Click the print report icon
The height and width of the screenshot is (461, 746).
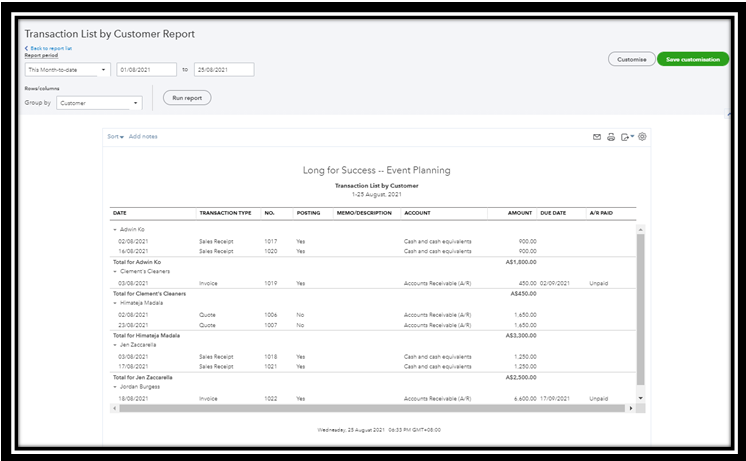point(611,137)
